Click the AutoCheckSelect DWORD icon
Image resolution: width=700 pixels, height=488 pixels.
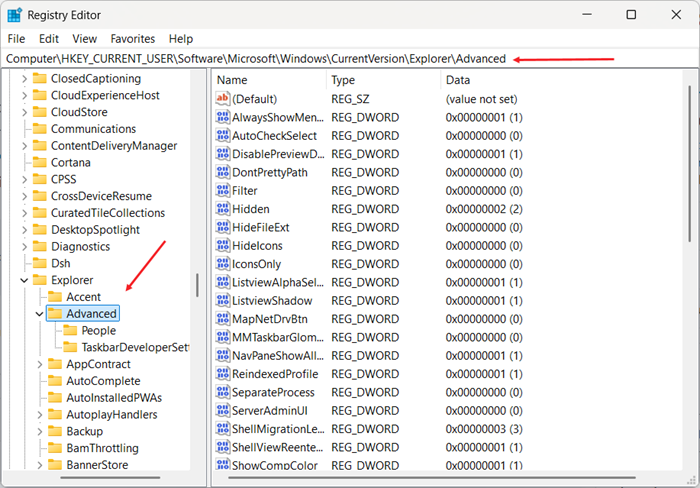pos(222,135)
